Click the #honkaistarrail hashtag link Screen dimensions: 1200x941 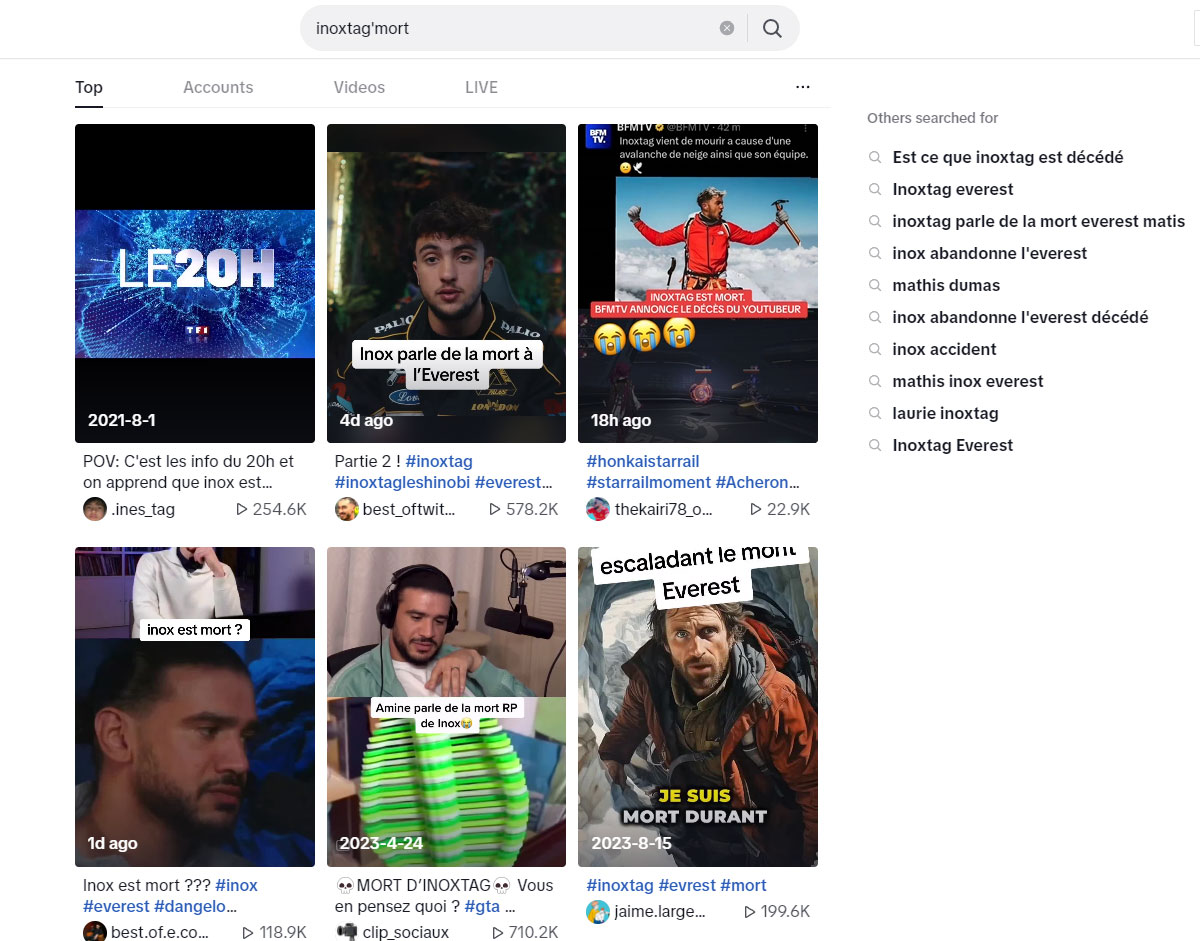tap(643, 461)
